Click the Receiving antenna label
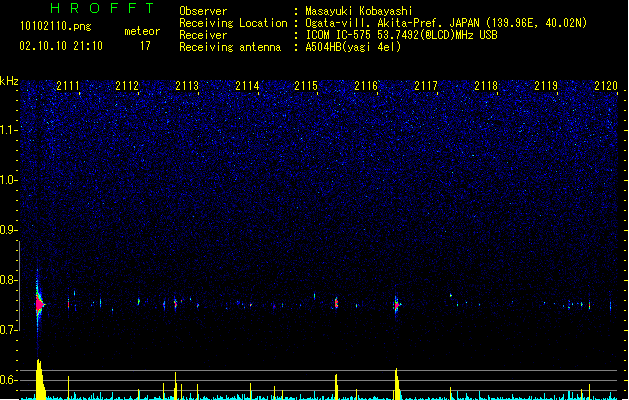The height and width of the screenshot is (400, 629). click(x=230, y=47)
